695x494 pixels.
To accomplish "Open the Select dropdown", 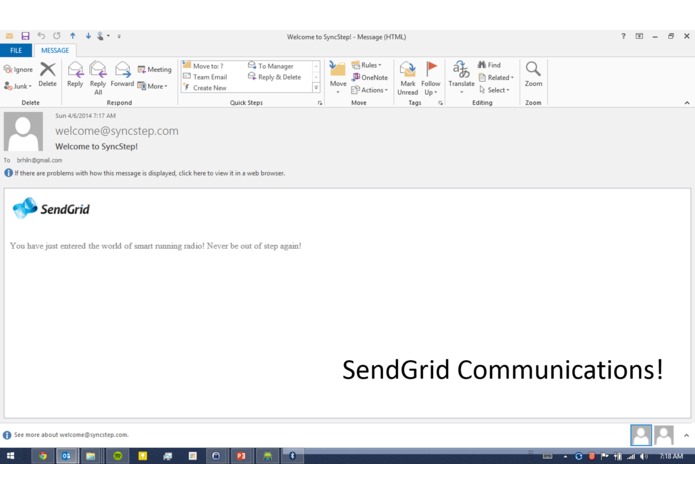I will (494, 89).
